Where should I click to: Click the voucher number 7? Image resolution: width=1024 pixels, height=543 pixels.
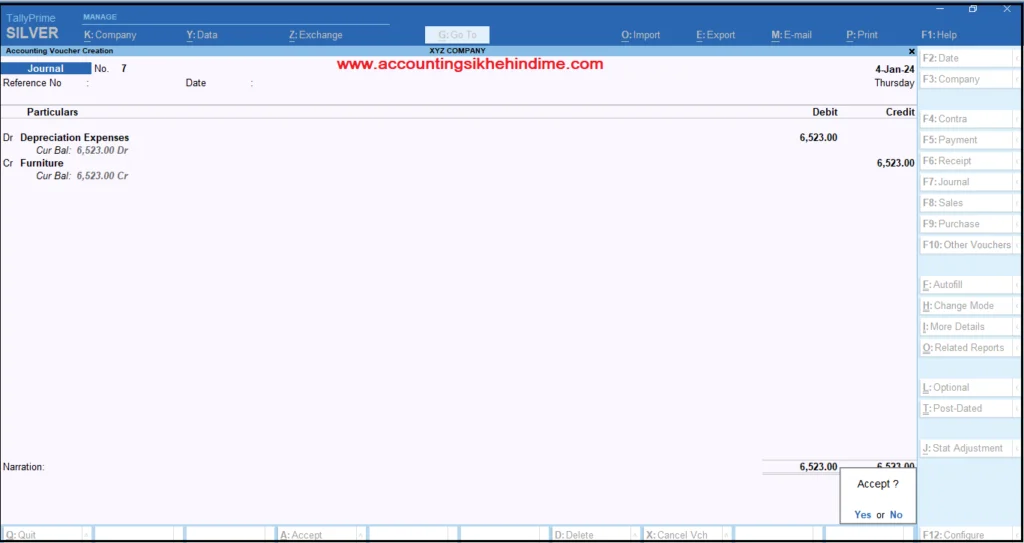tap(123, 69)
